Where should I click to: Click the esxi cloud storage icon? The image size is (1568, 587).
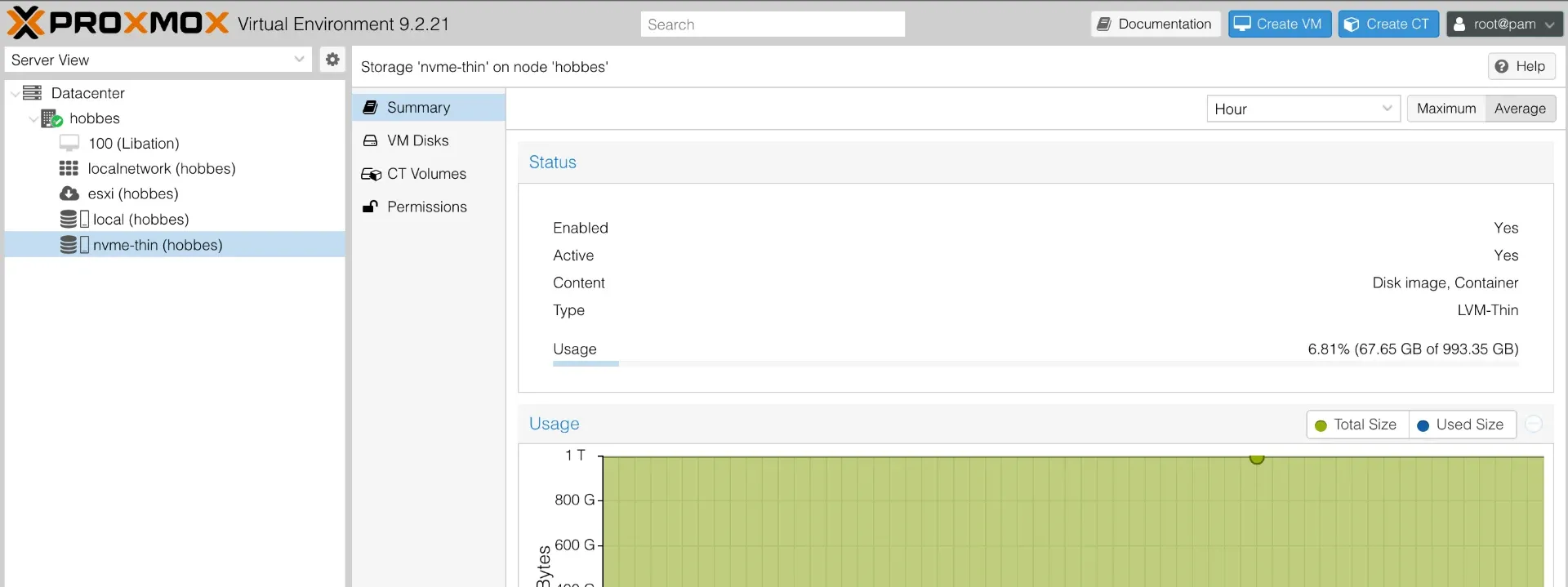[69, 193]
